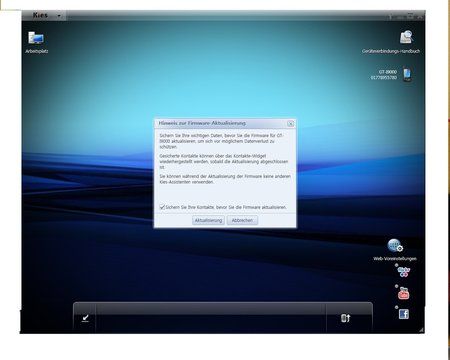Open the Kies menu dropdown arrow
This screenshot has width=450, height=360.
59,16
